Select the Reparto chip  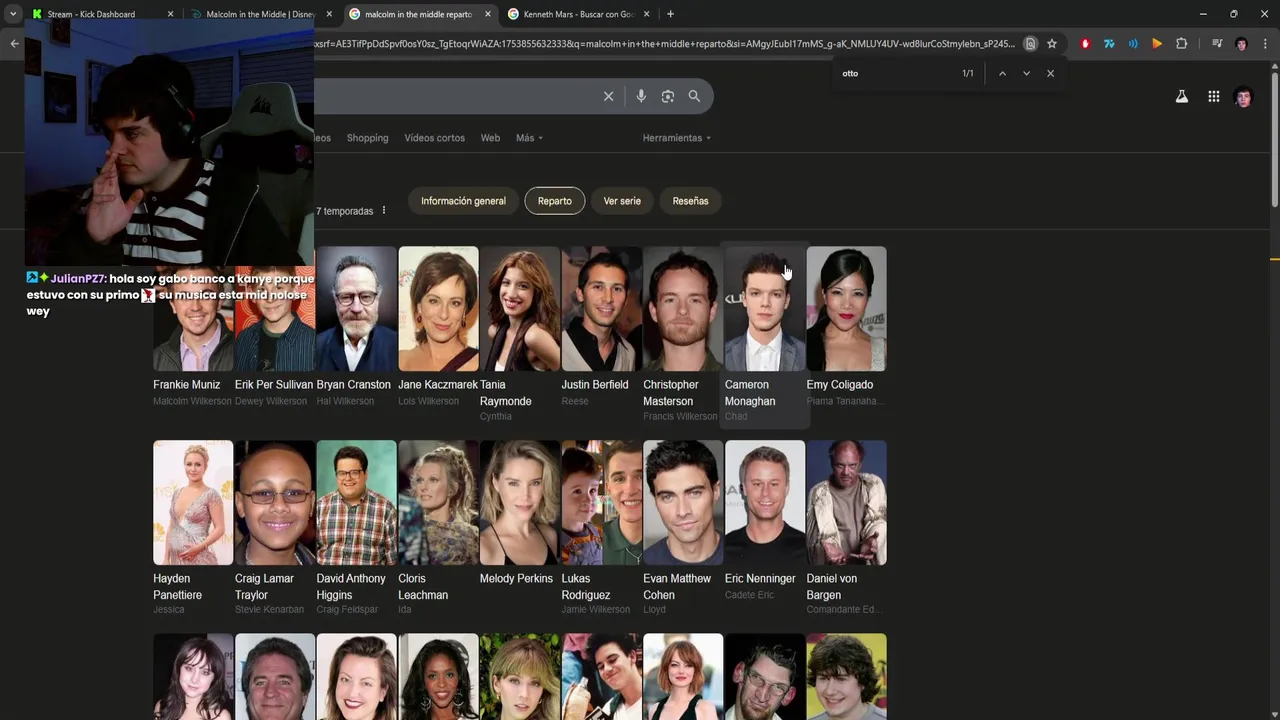tap(554, 201)
